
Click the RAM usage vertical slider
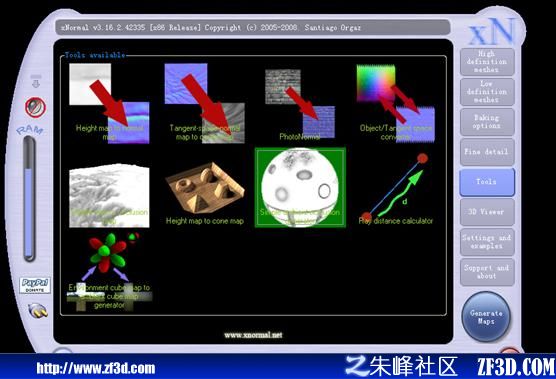[x=29, y=199]
